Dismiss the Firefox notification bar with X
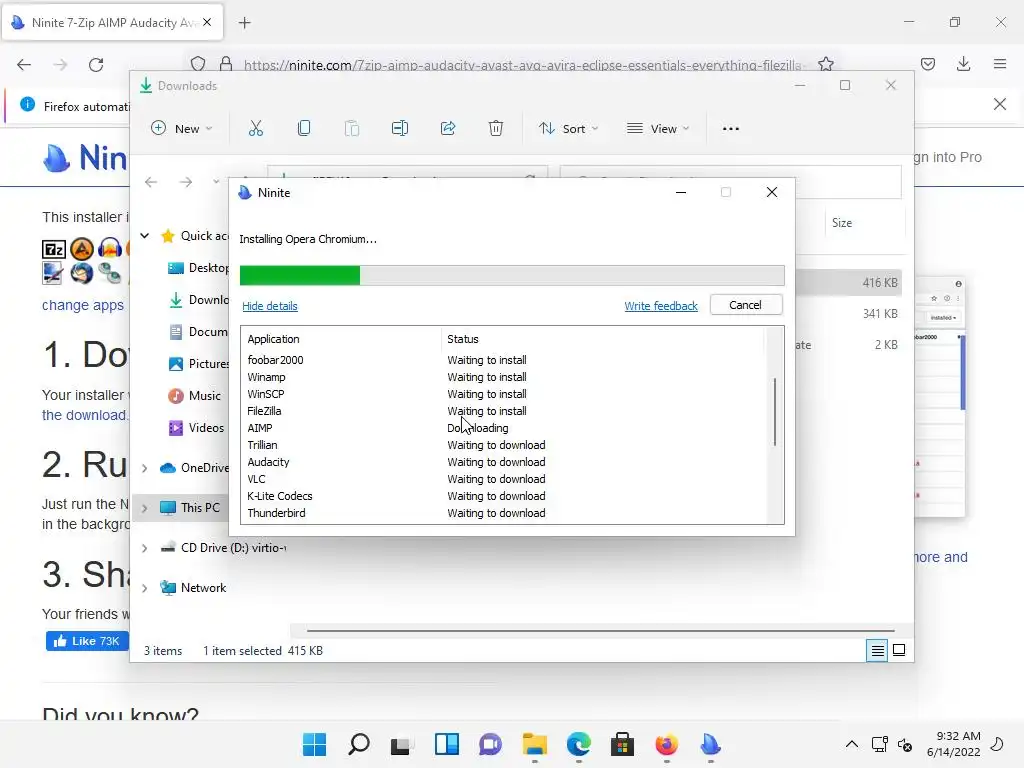Image resolution: width=1024 pixels, height=768 pixels. [1000, 104]
